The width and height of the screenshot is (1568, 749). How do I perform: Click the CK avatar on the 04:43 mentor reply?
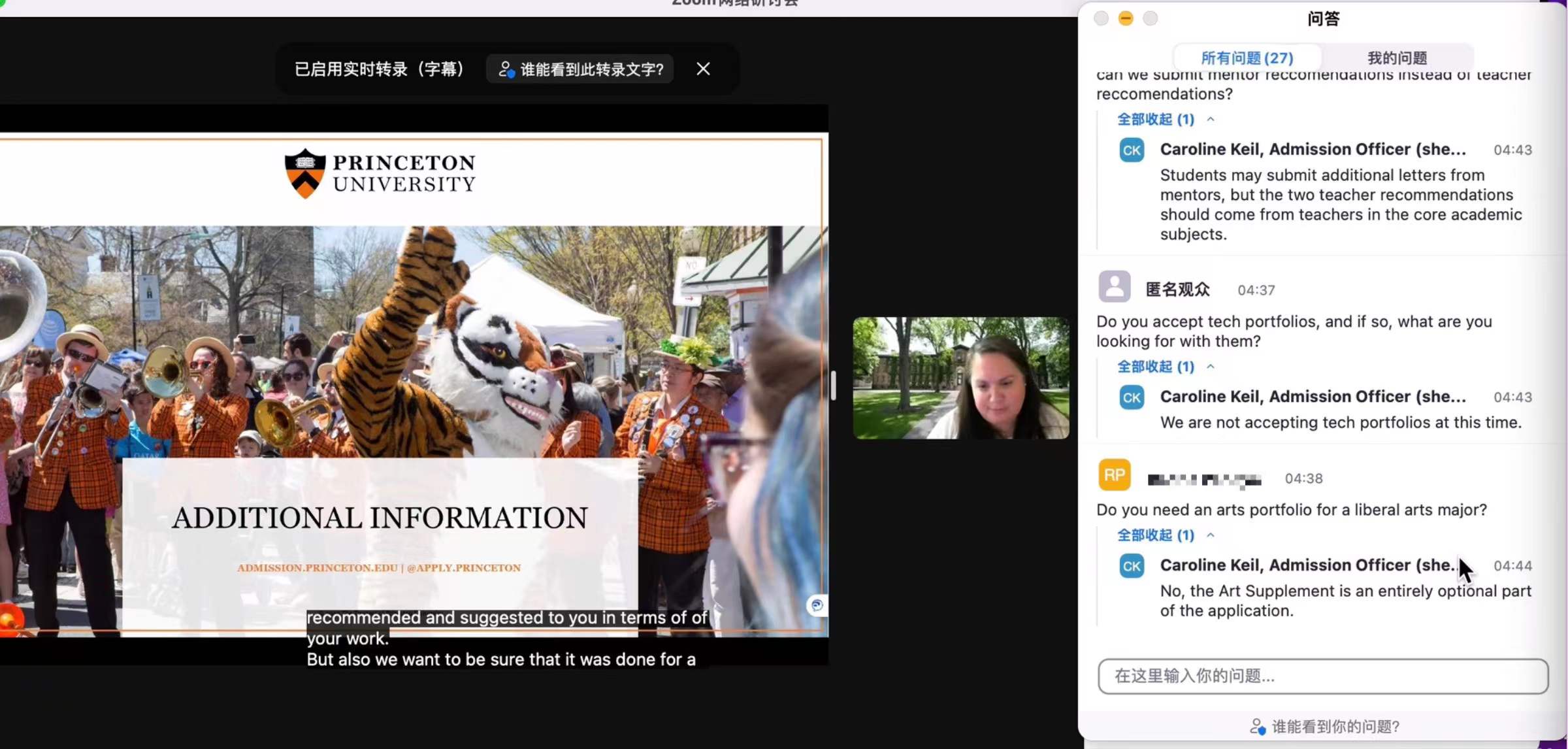coord(1132,150)
